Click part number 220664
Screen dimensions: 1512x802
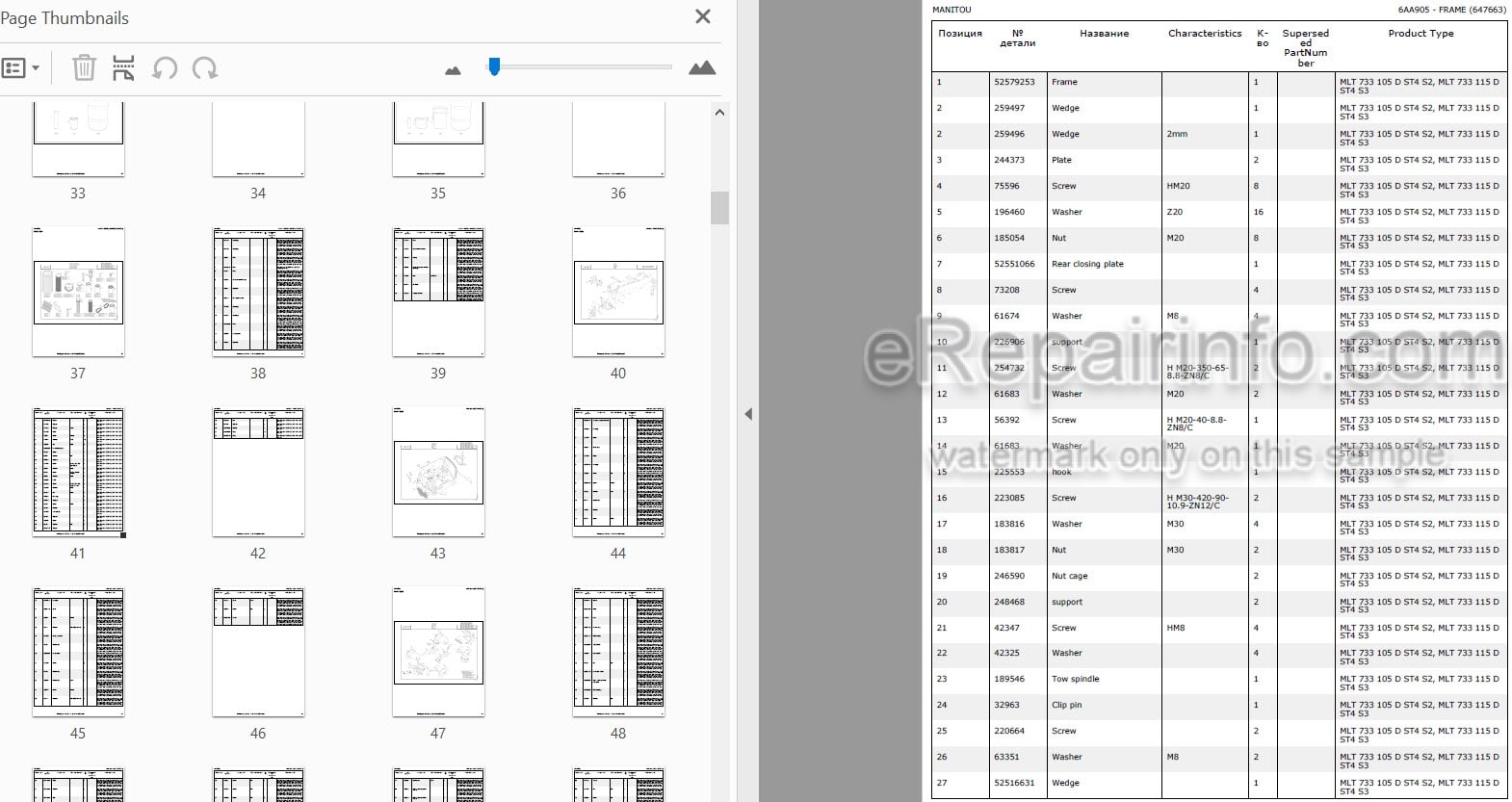(x=1009, y=731)
